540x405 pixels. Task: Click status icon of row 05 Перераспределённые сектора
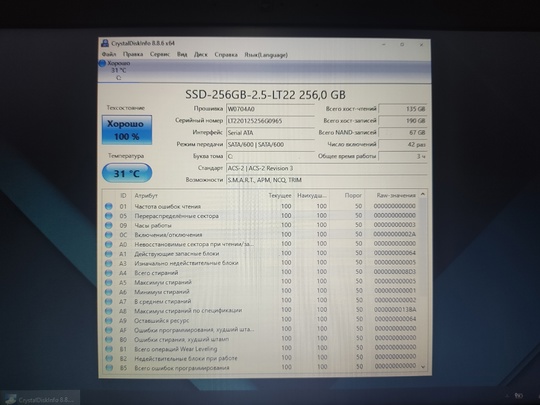click(x=108, y=216)
